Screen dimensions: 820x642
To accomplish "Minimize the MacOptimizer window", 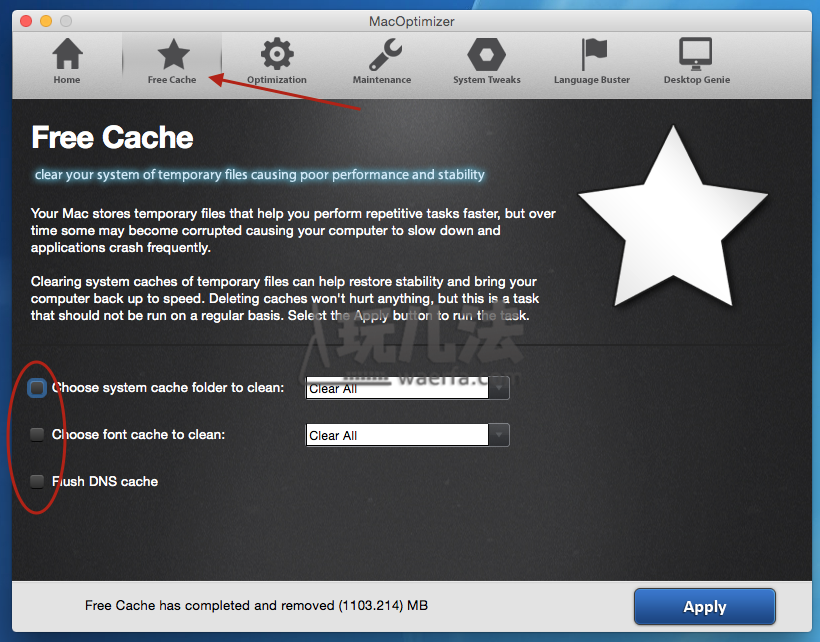I will tap(46, 21).
